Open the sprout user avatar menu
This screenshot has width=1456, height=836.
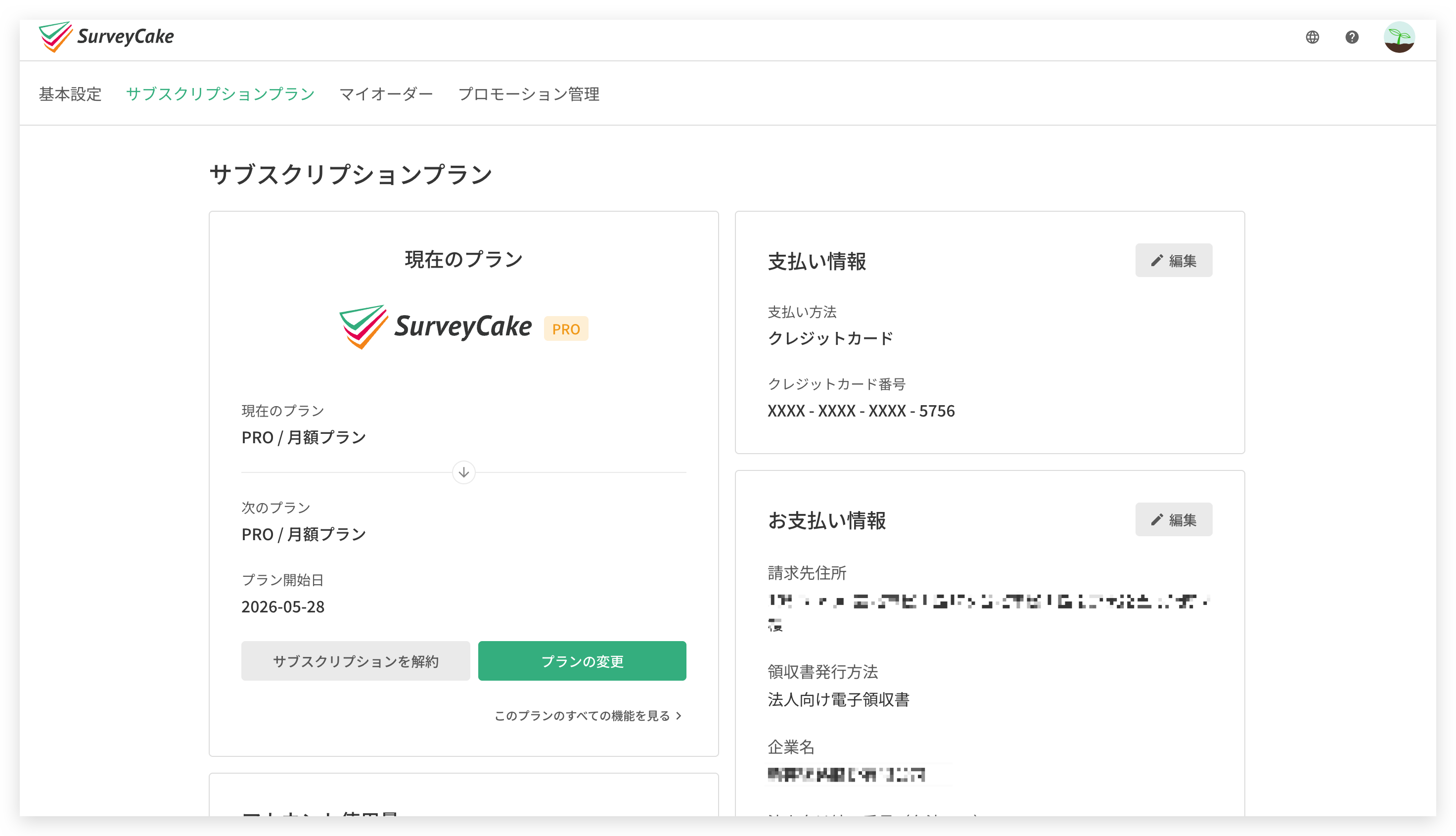(x=1399, y=37)
